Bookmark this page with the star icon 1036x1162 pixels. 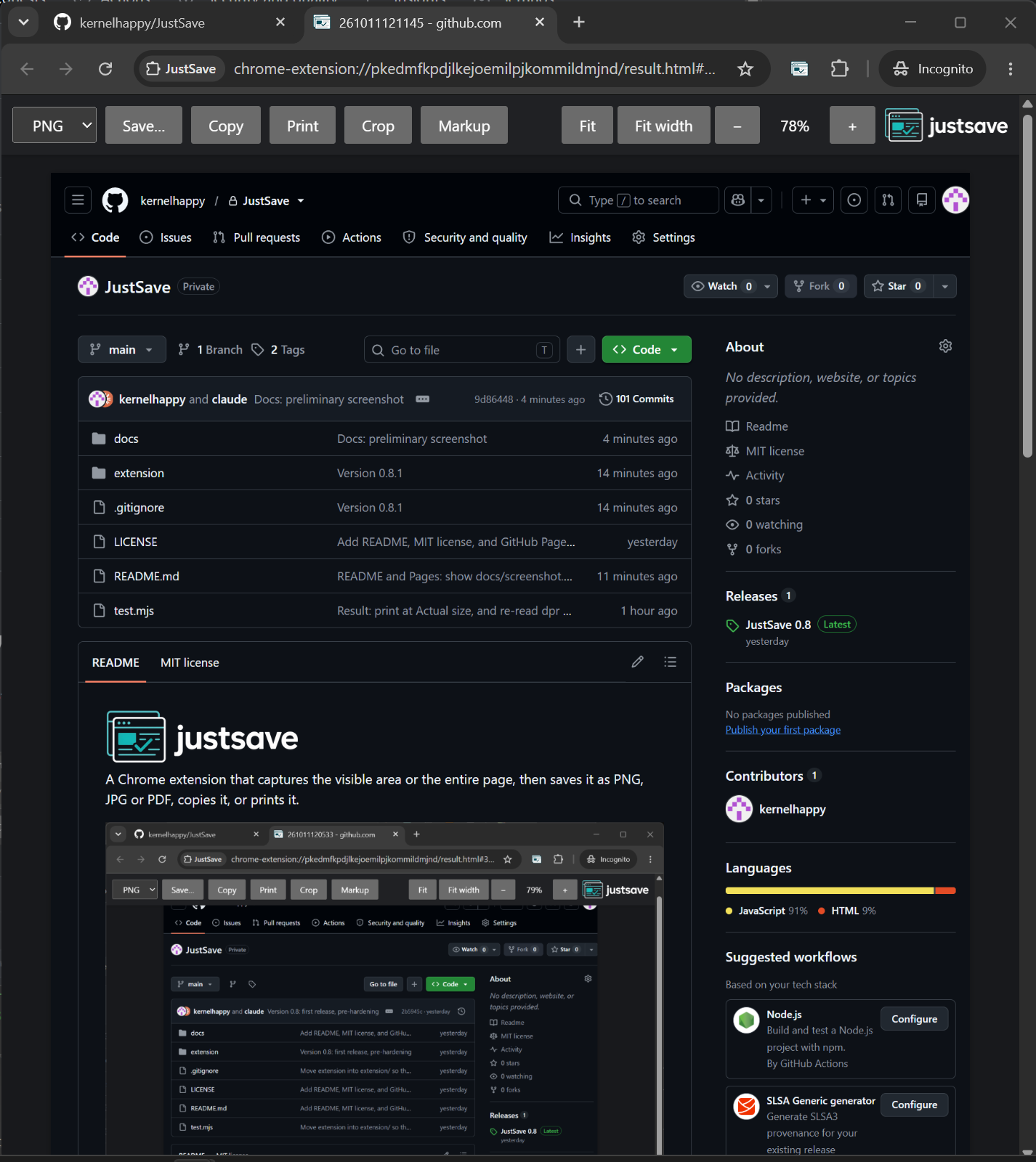tap(745, 69)
